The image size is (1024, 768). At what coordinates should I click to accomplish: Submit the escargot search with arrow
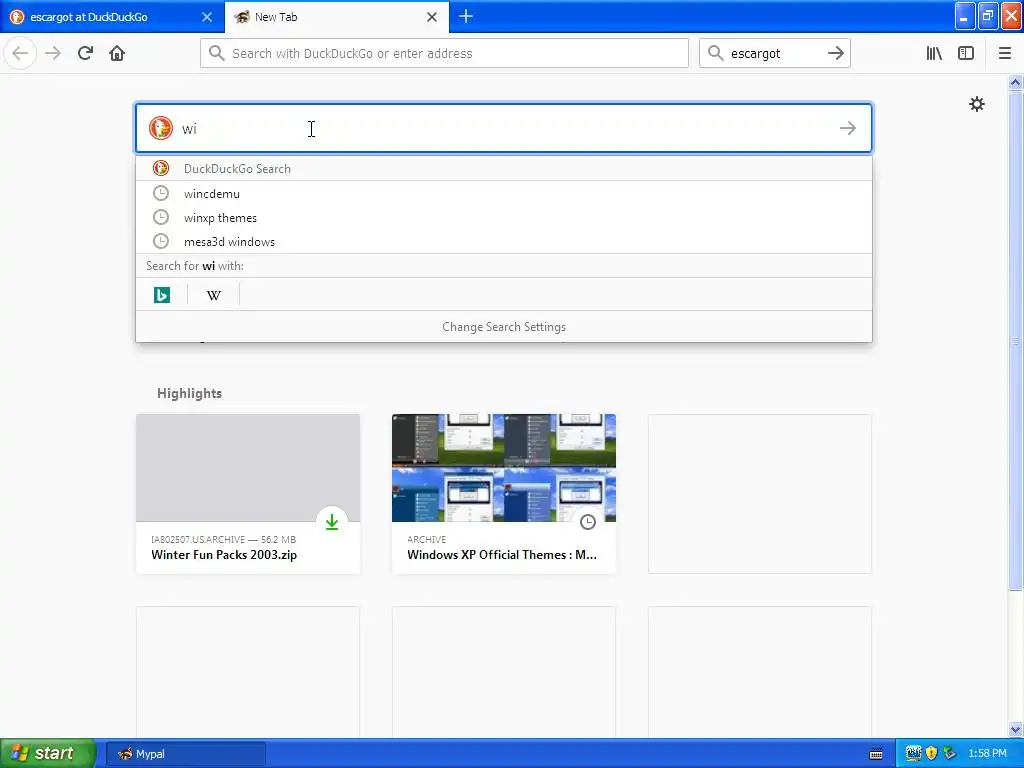click(x=836, y=53)
